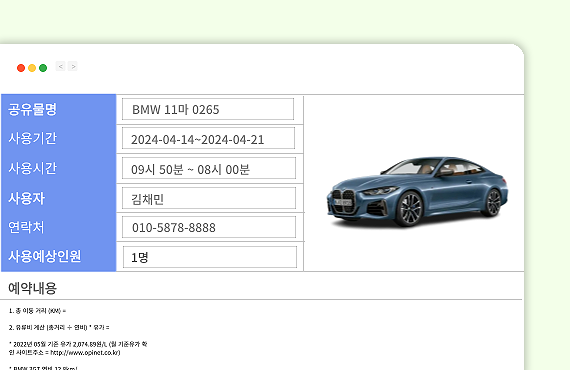Click the 2024-04-14~2024-04-21 date field
The height and width of the screenshot is (370, 570).
click(x=208, y=138)
